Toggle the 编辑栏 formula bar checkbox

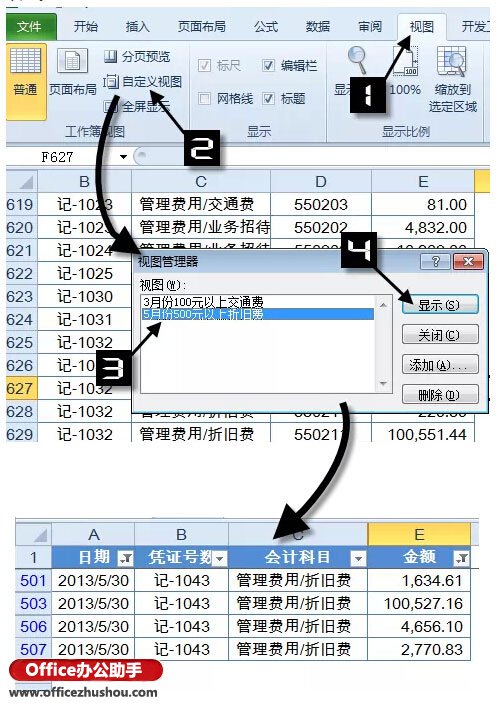point(268,66)
